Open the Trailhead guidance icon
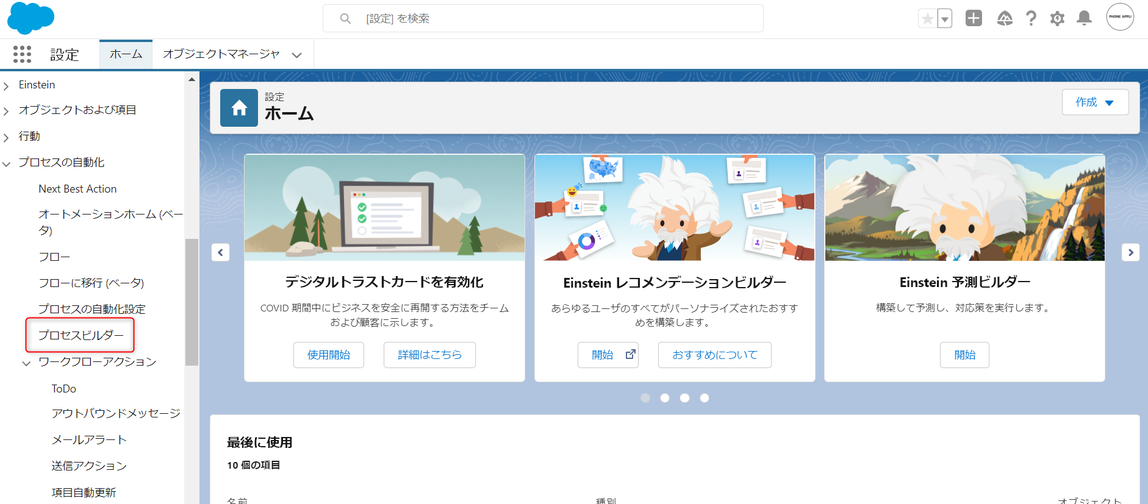The image size is (1148, 504). [x=1005, y=19]
